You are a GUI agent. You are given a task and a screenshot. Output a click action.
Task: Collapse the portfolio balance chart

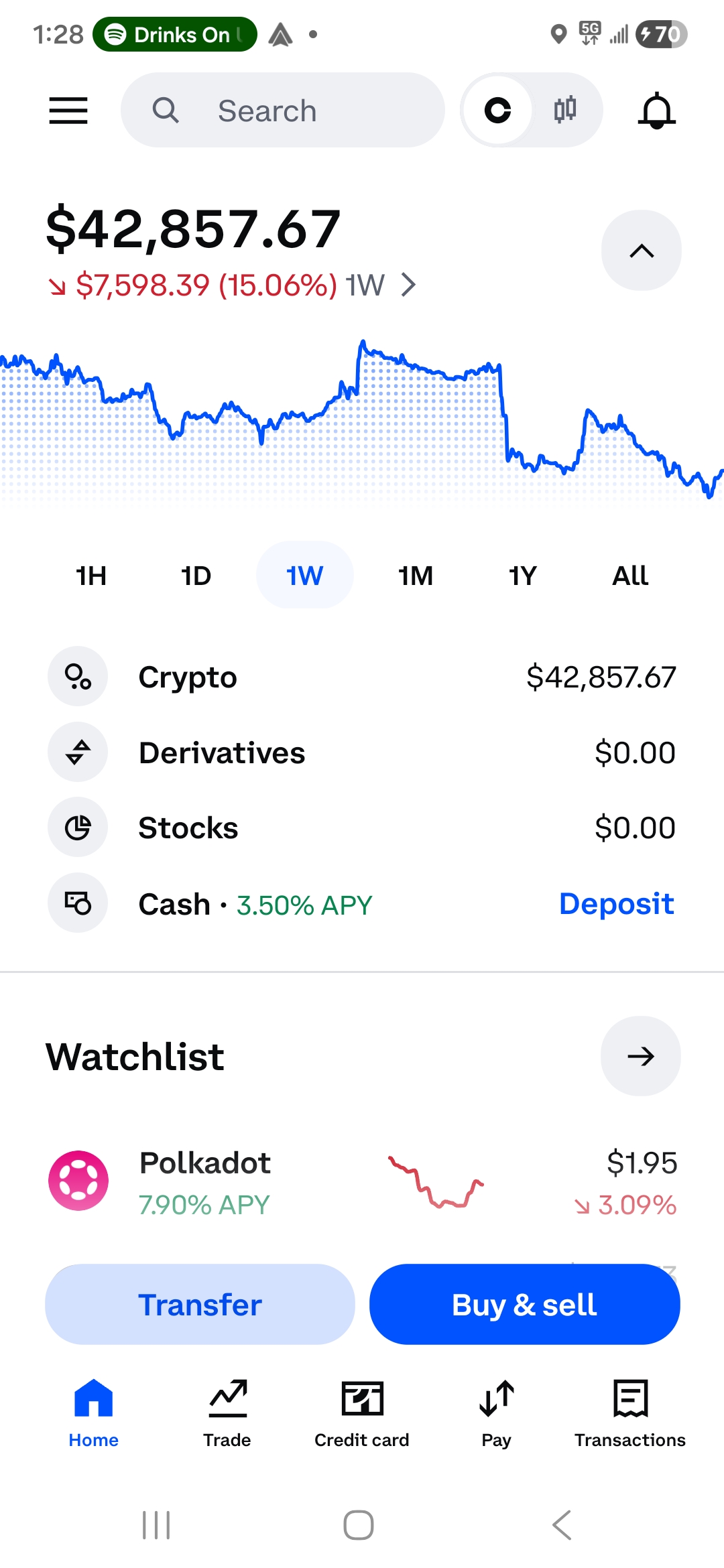tap(642, 251)
